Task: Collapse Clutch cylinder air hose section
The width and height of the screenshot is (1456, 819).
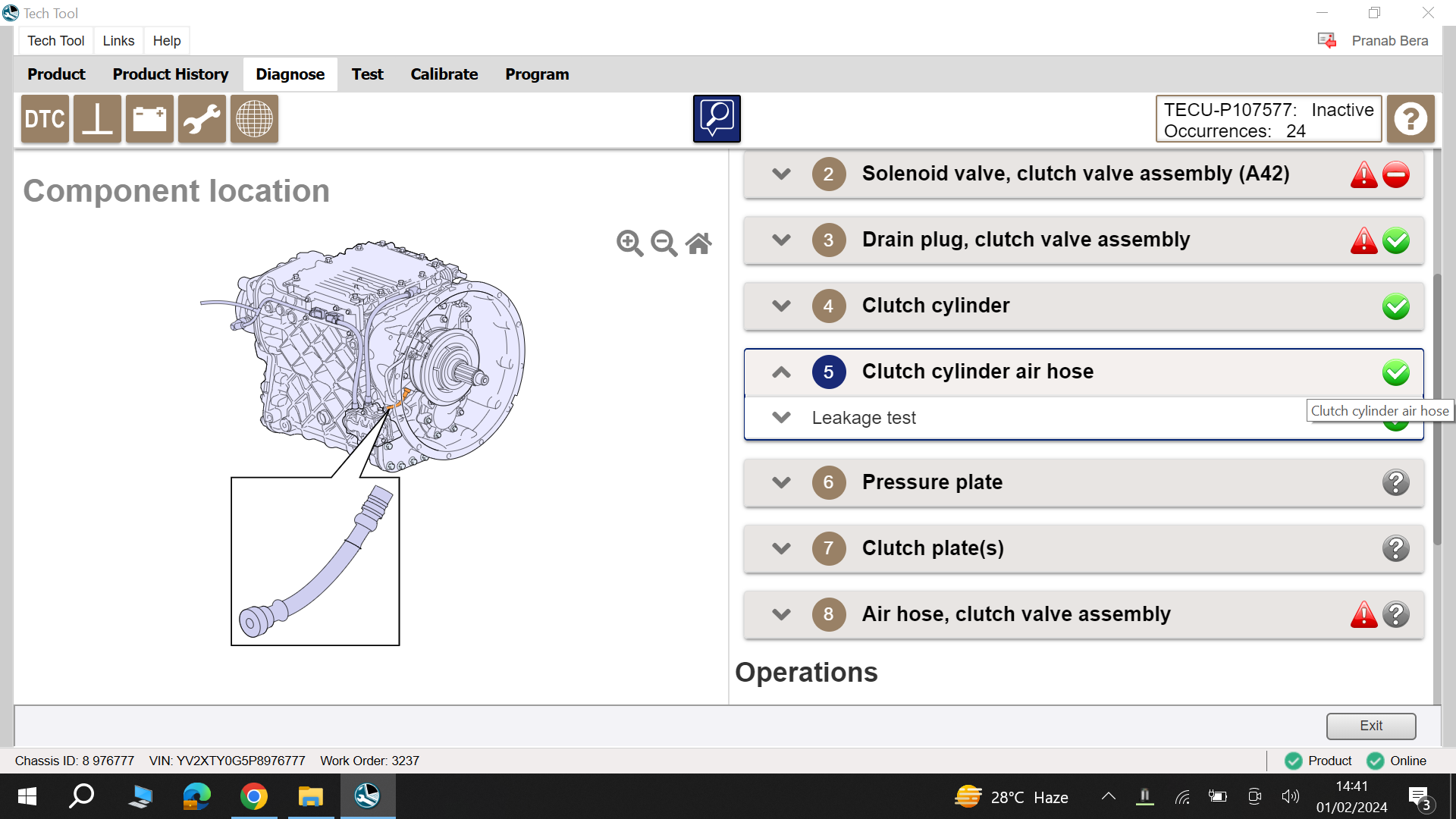Action: 781,372
